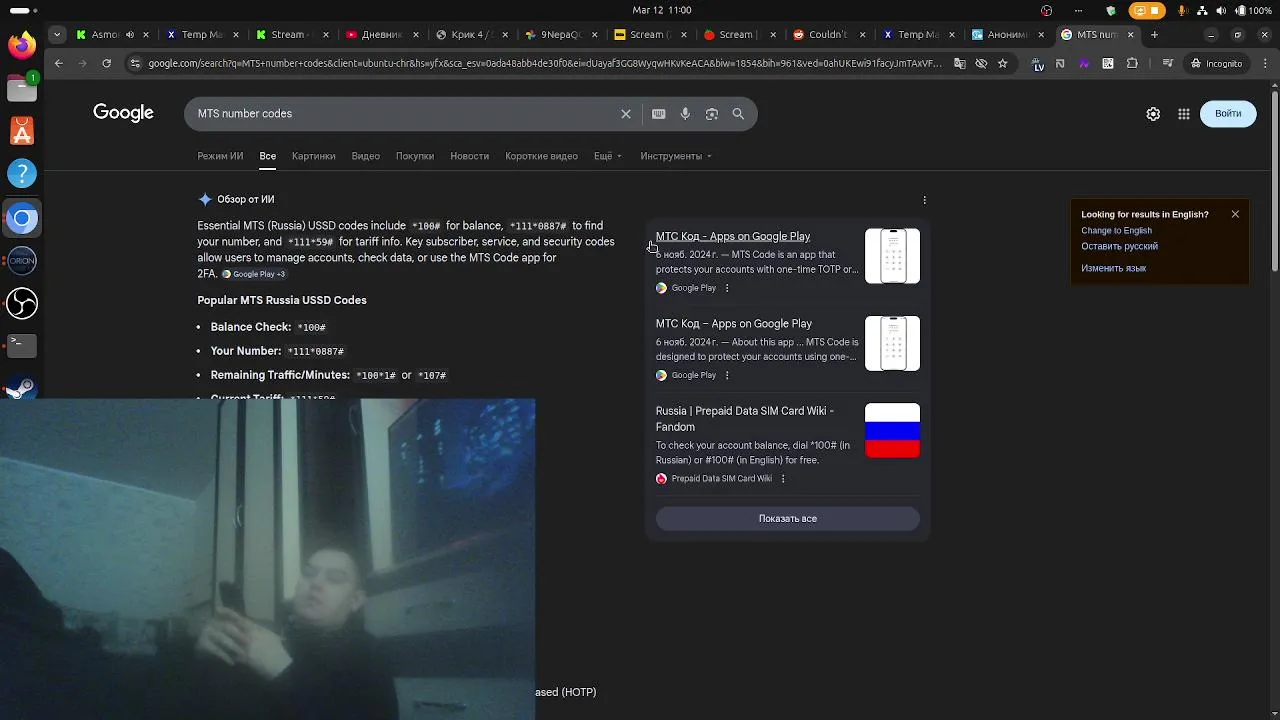The height and width of the screenshot is (720, 1280).
Task: Open the tab search dropdown arrow
Action: pos(57,34)
